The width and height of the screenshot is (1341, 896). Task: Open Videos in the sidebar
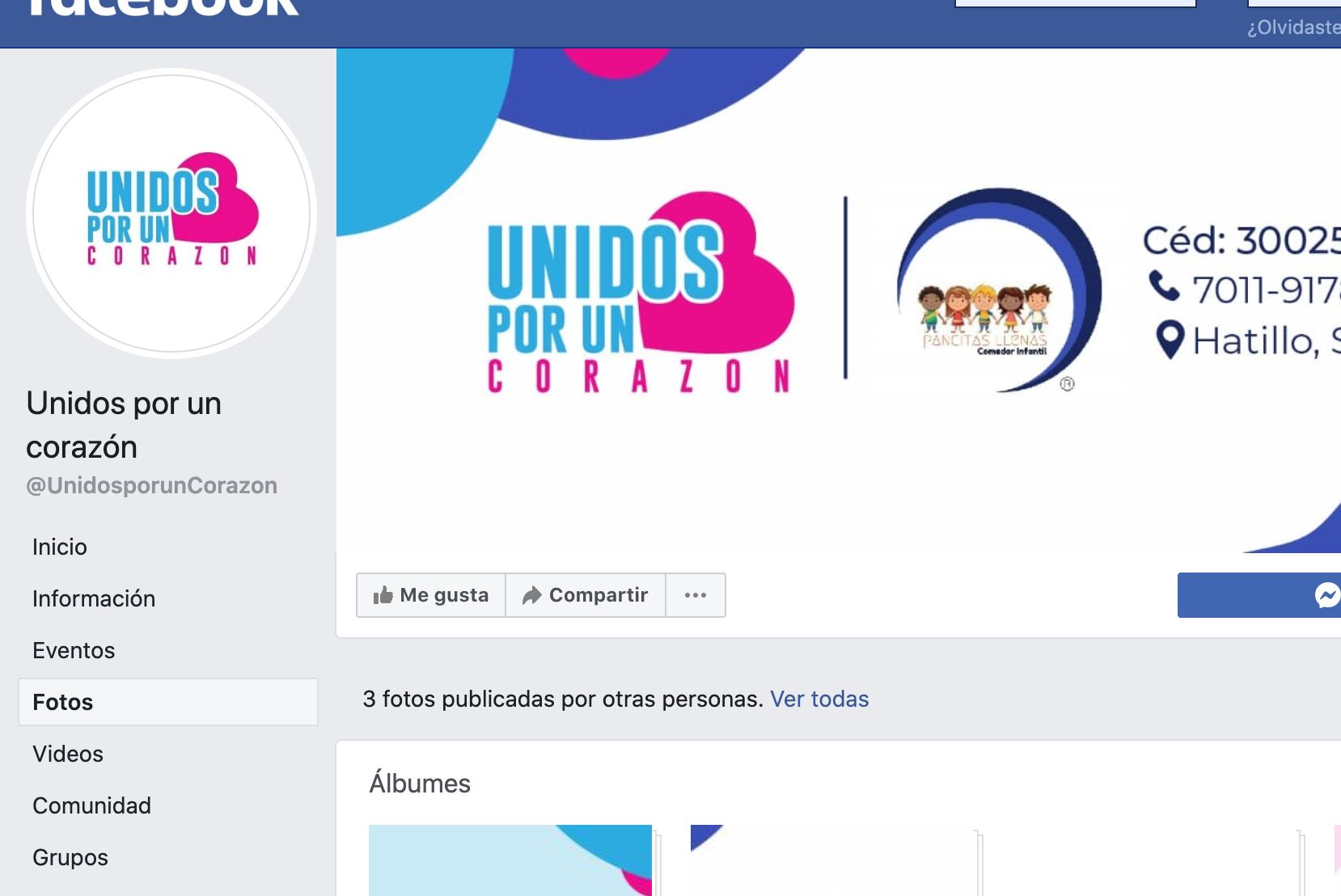[68, 754]
